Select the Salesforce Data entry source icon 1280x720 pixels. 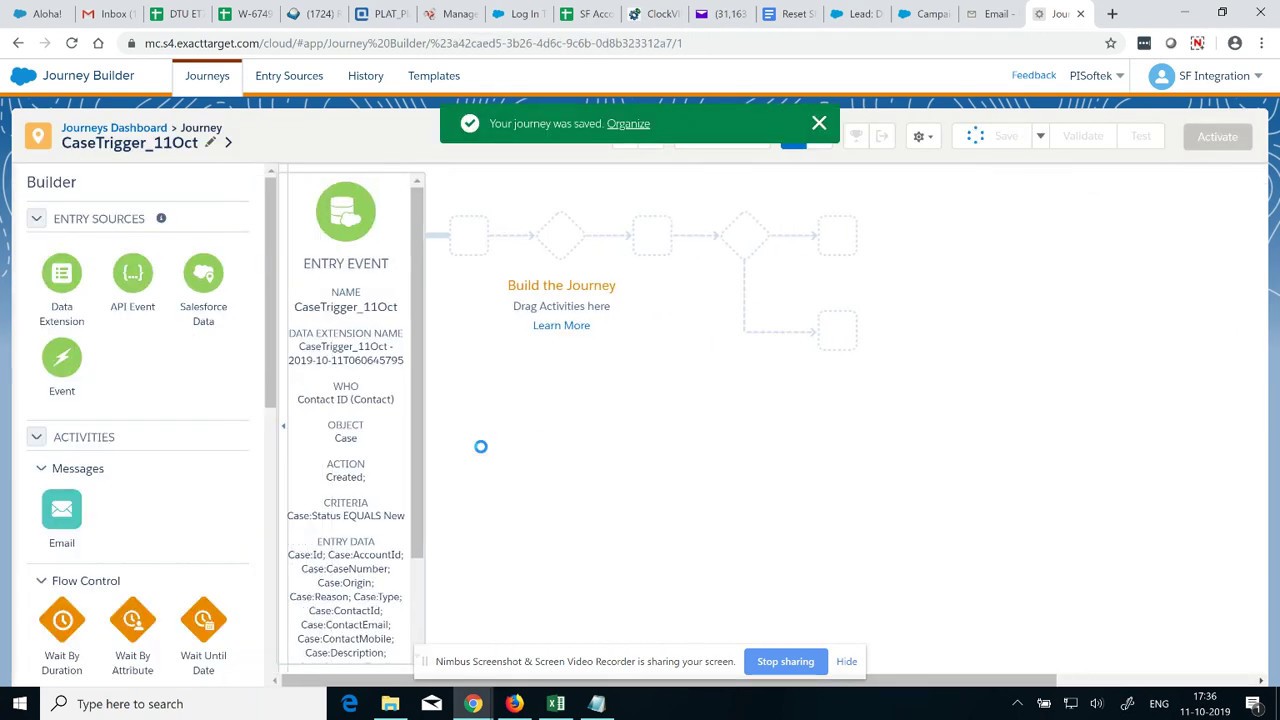coord(203,273)
